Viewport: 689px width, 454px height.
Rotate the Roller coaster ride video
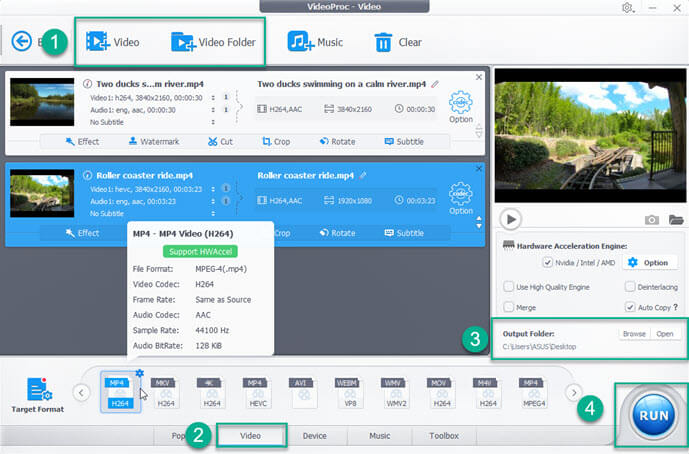[337, 233]
